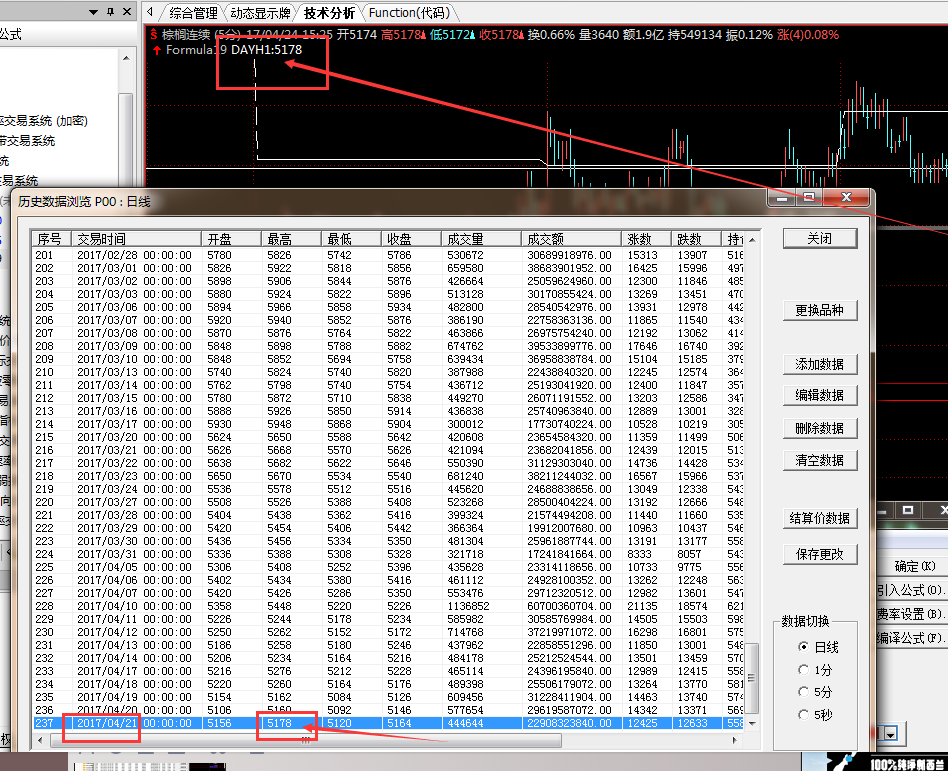Screen dimensions: 948x771
Task: Close the left panel with X icon
Action: pyautogui.click(x=127, y=11)
